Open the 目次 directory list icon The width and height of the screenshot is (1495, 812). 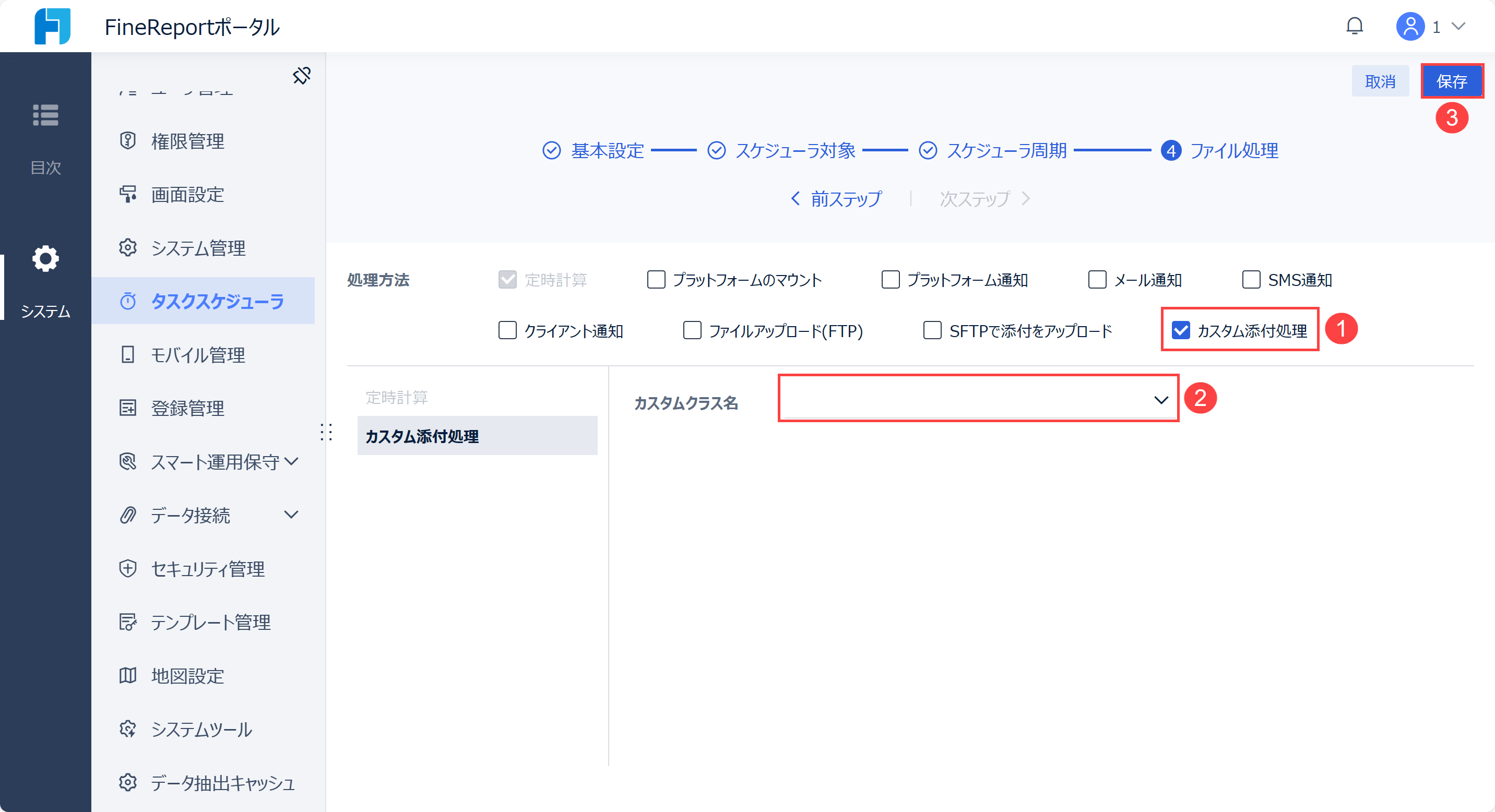point(45,115)
